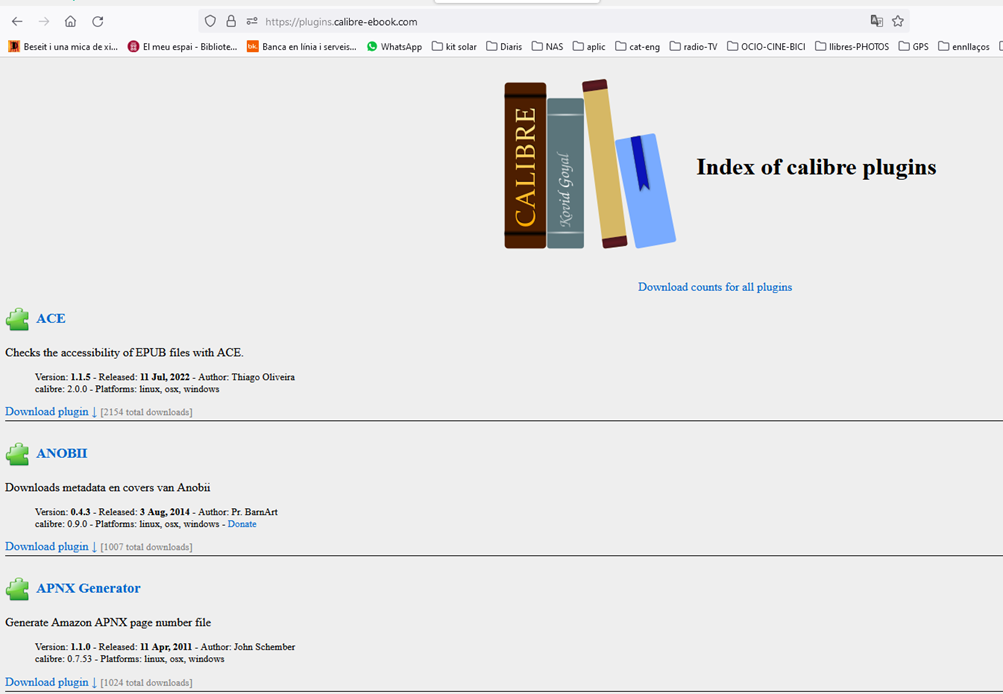This screenshot has width=1003, height=694.
Task: Open Download counts for all plugins link
Action: click(714, 287)
